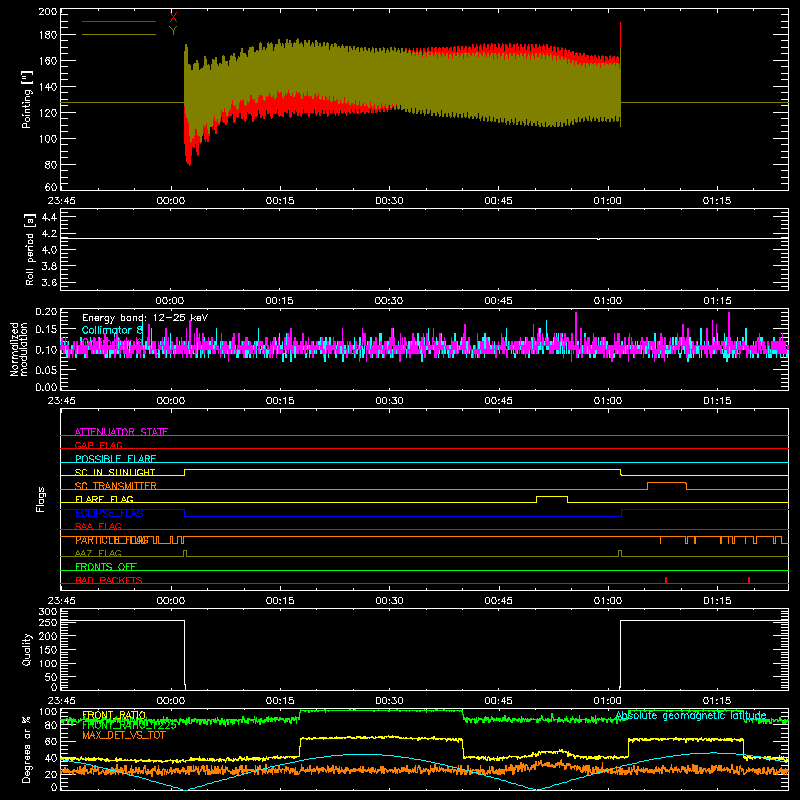Select the orange MAX_DET_VS_TOT legend label

124,735
